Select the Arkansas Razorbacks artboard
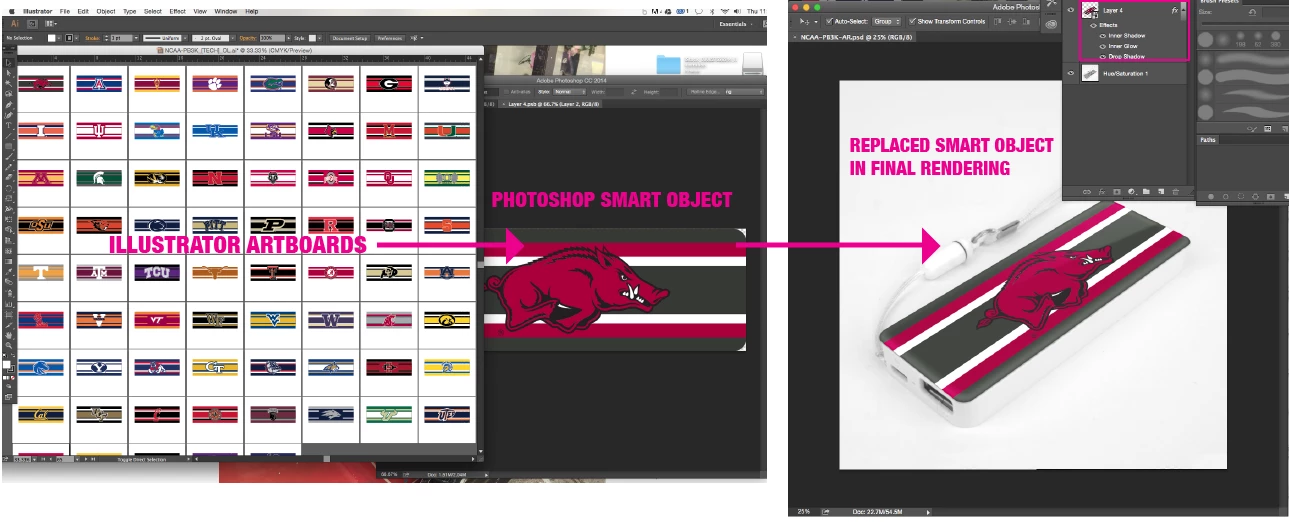 [x=41, y=85]
